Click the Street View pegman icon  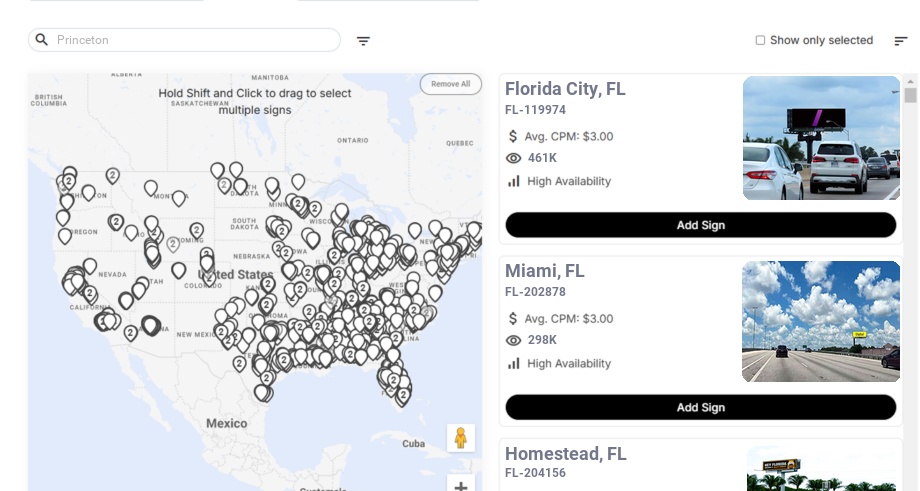point(460,438)
